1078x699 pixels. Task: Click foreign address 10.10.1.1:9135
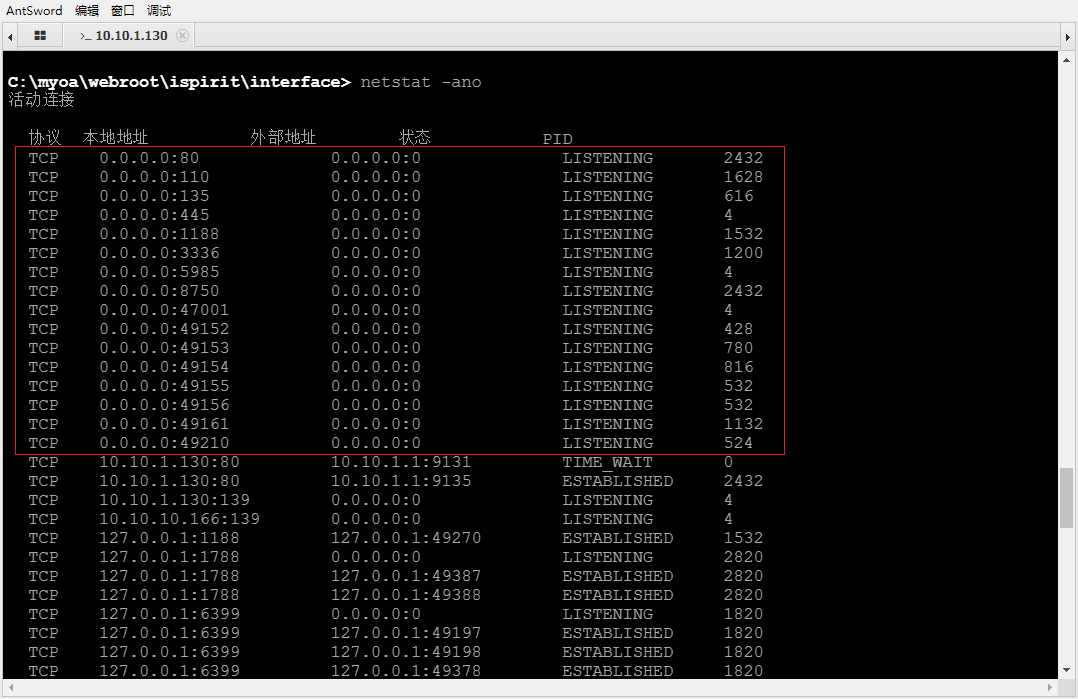point(401,481)
